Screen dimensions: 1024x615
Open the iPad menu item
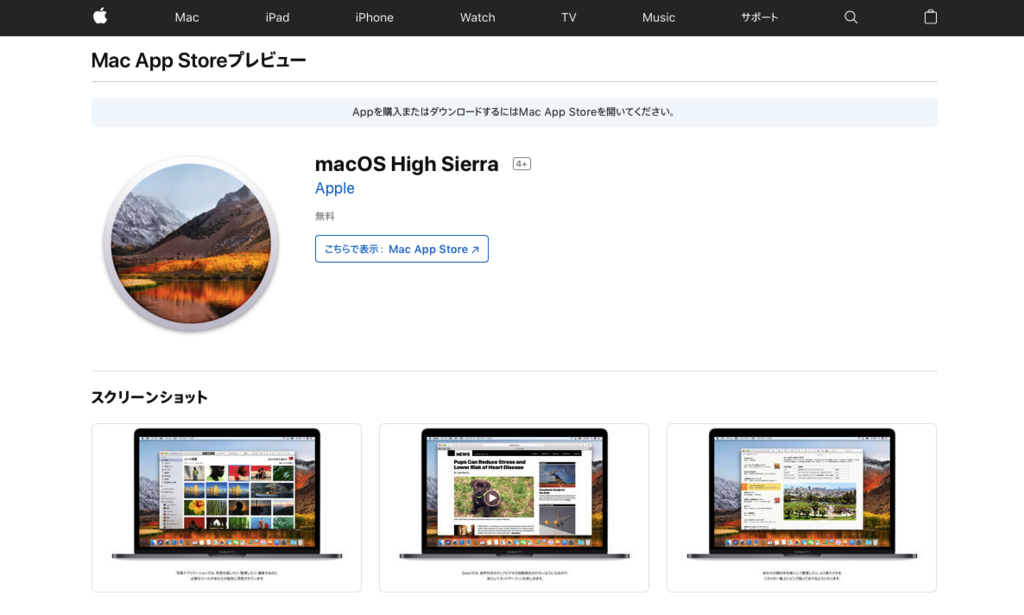coord(278,18)
